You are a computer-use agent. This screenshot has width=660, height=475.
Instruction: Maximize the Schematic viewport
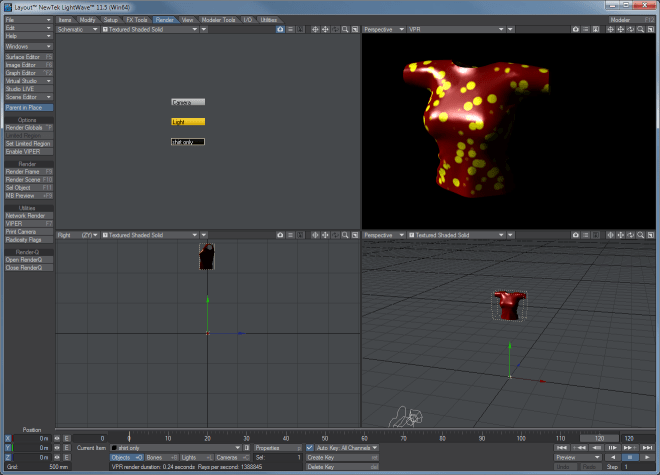[x=355, y=29]
